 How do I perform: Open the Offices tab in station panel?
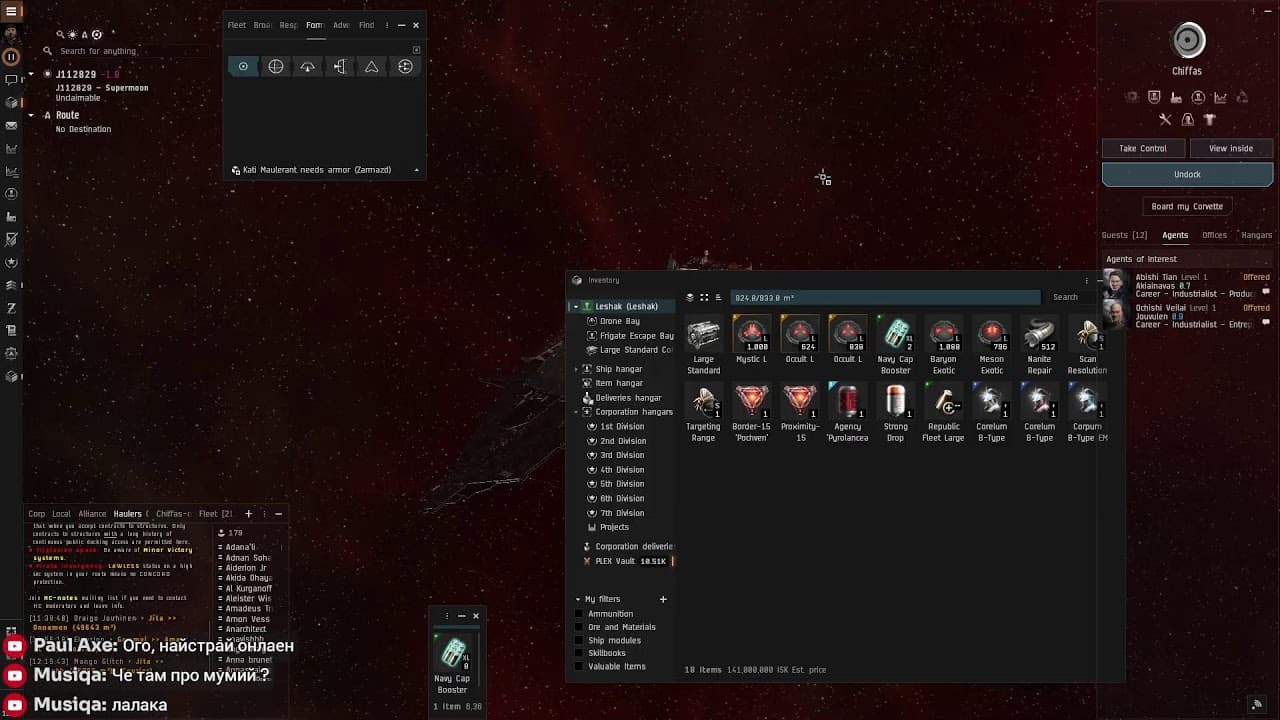click(1214, 235)
